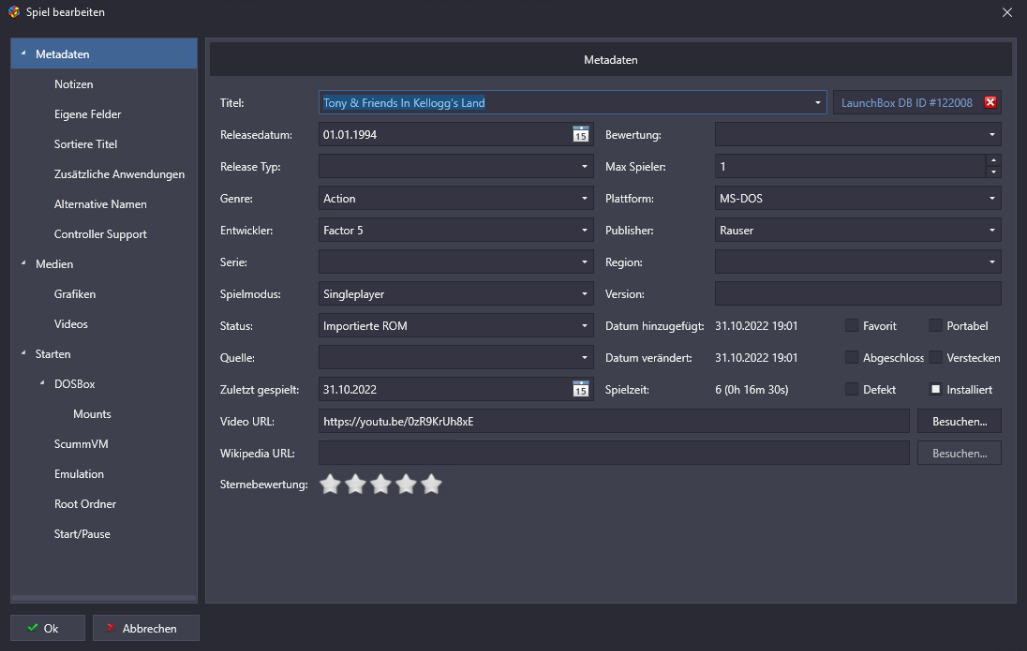
Task: Go to the Controller Support section
Action: 100,234
